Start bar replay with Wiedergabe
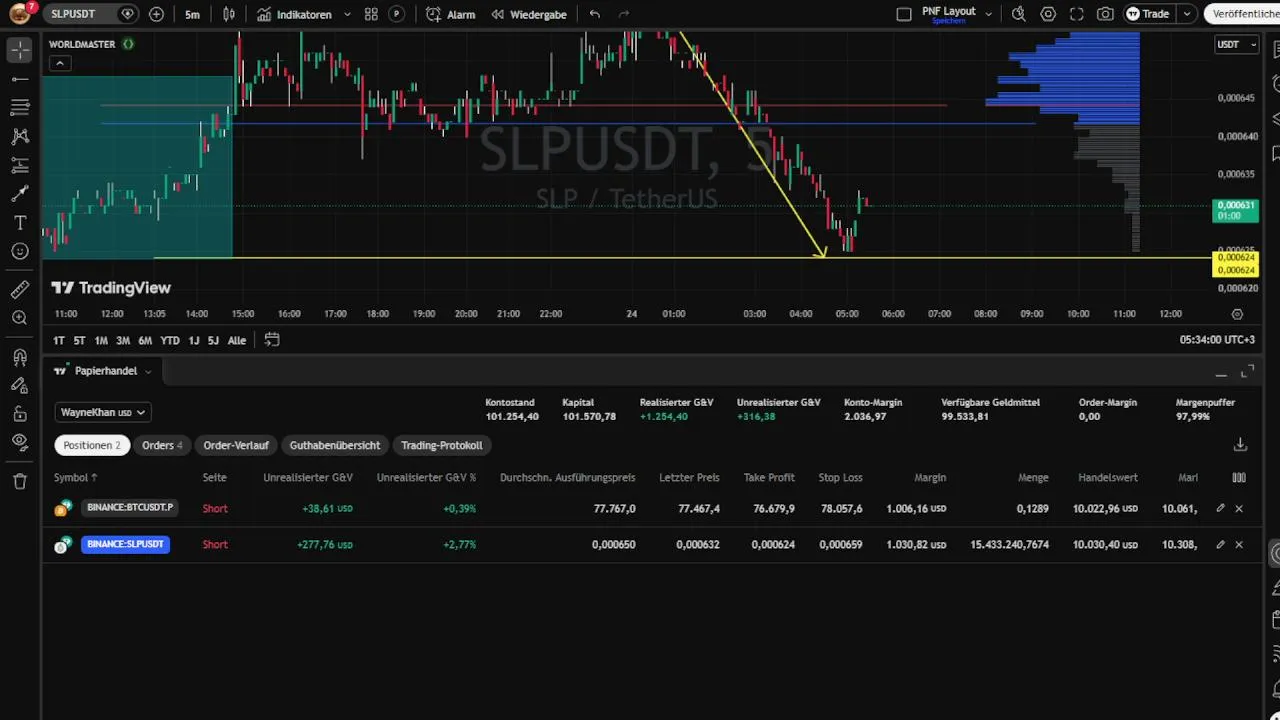This screenshot has height=720, width=1280. [529, 14]
